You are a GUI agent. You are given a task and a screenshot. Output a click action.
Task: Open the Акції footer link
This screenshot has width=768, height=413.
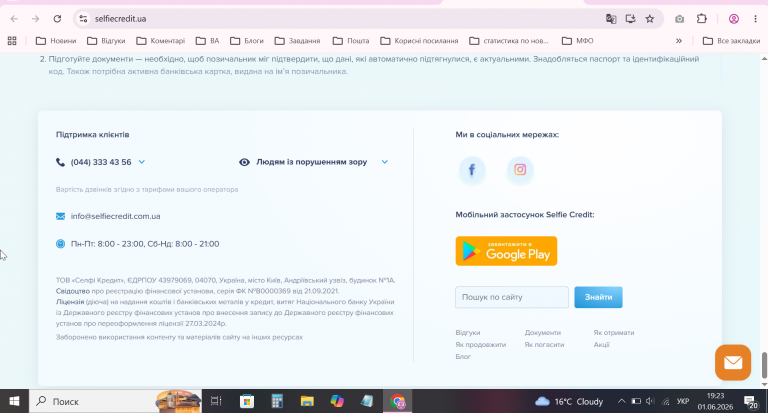pyautogui.click(x=601, y=344)
